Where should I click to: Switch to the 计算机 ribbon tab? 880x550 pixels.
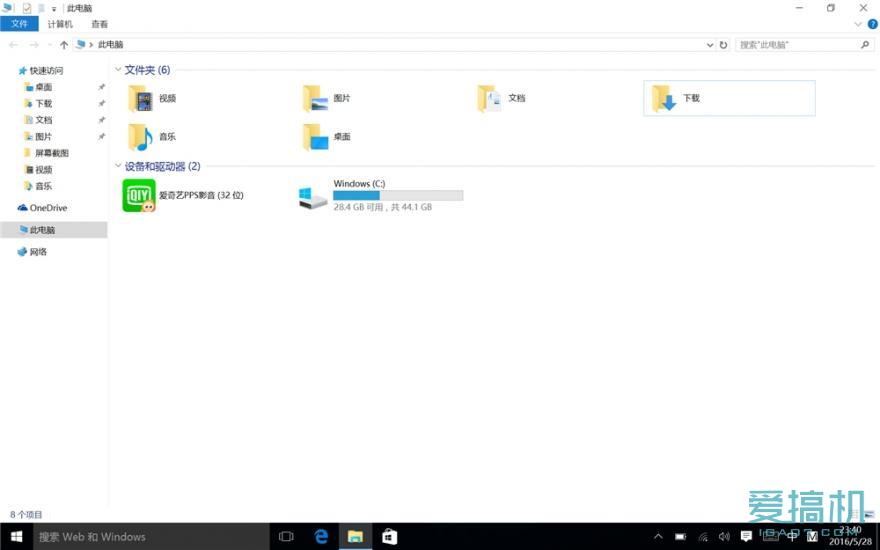(x=60, y=24)
